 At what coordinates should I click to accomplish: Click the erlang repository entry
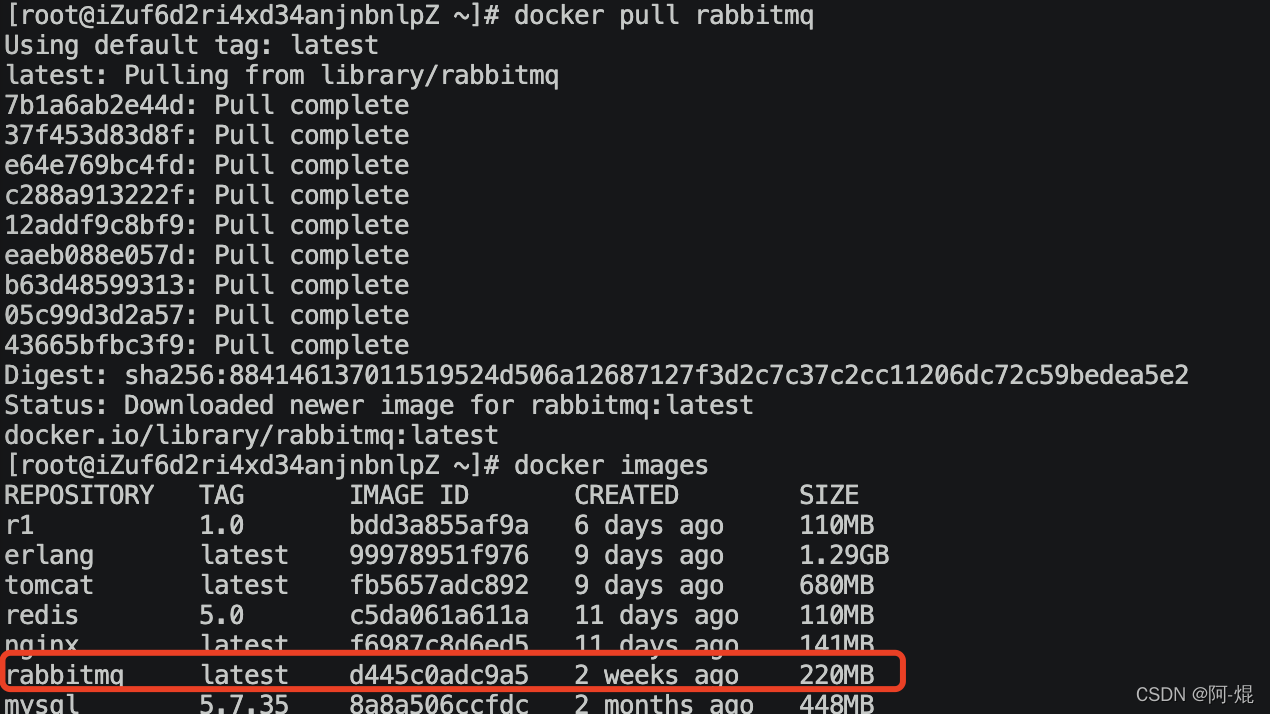(x=49, y=555)
